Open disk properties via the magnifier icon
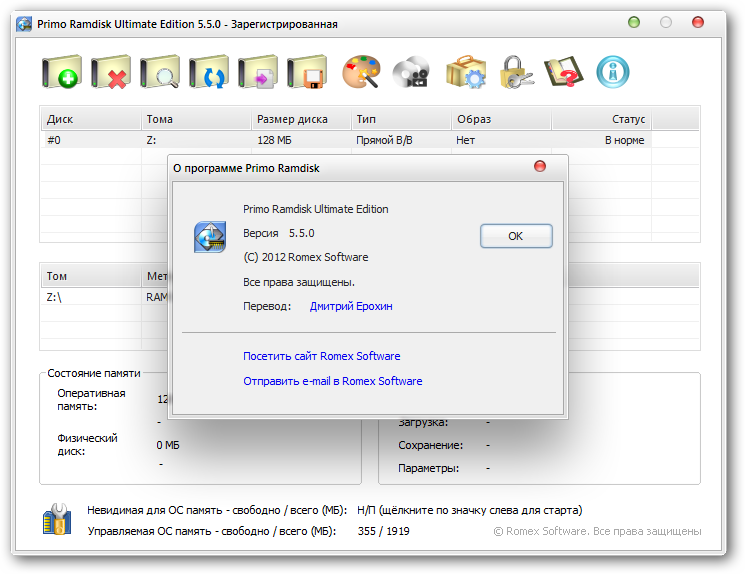Screen dimensions: 745x574 tap(160, 72)
